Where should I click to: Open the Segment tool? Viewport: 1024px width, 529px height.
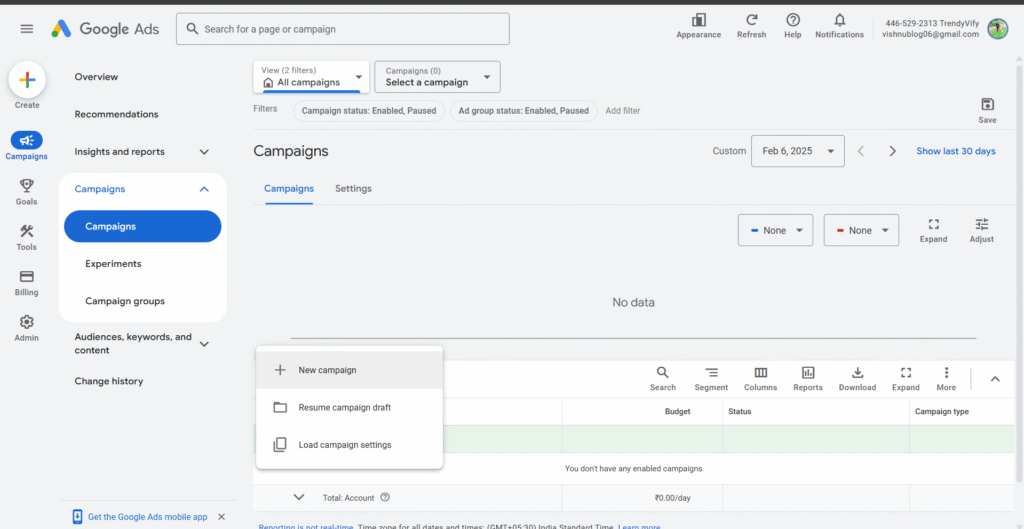click(711, 379)
